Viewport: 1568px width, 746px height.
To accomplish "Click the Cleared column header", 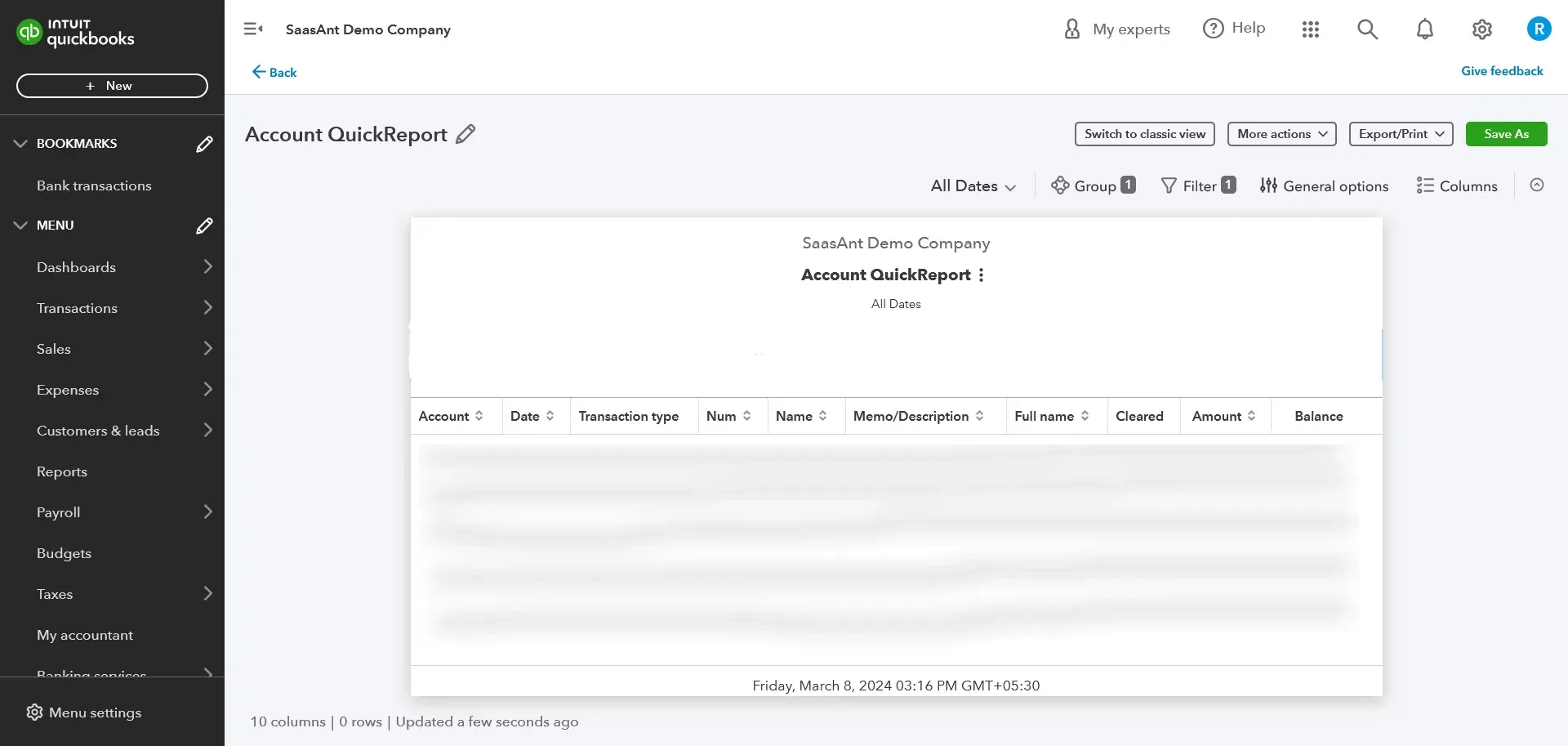I will pyautogui.click(x=1139, y=416).
